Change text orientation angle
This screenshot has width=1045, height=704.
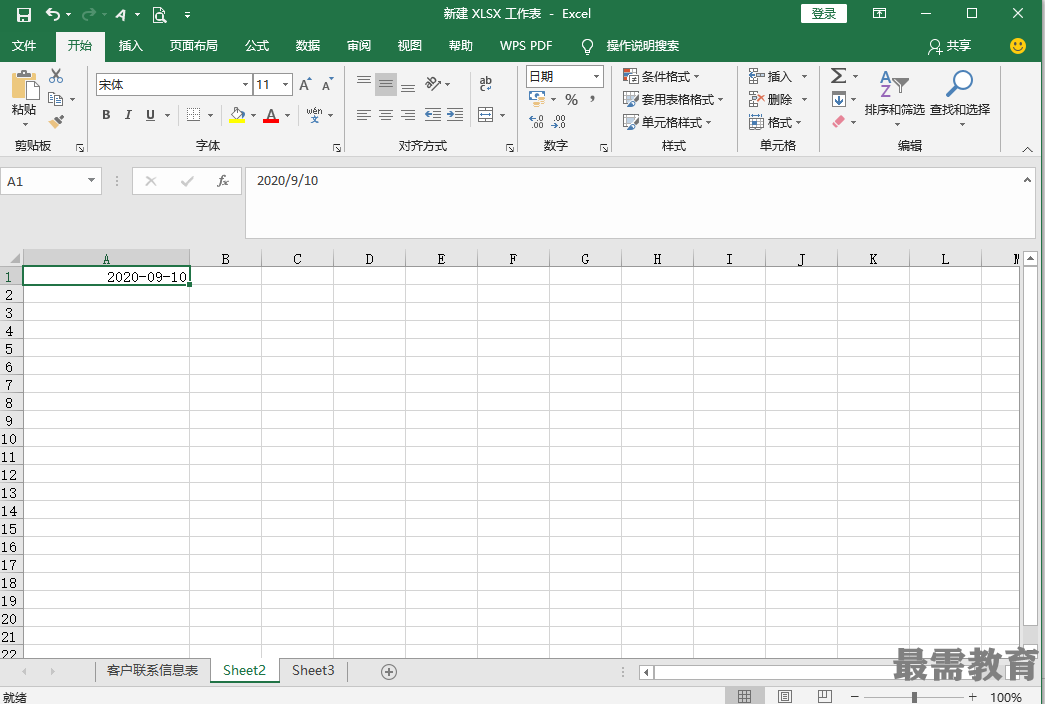tap(433, 83)
